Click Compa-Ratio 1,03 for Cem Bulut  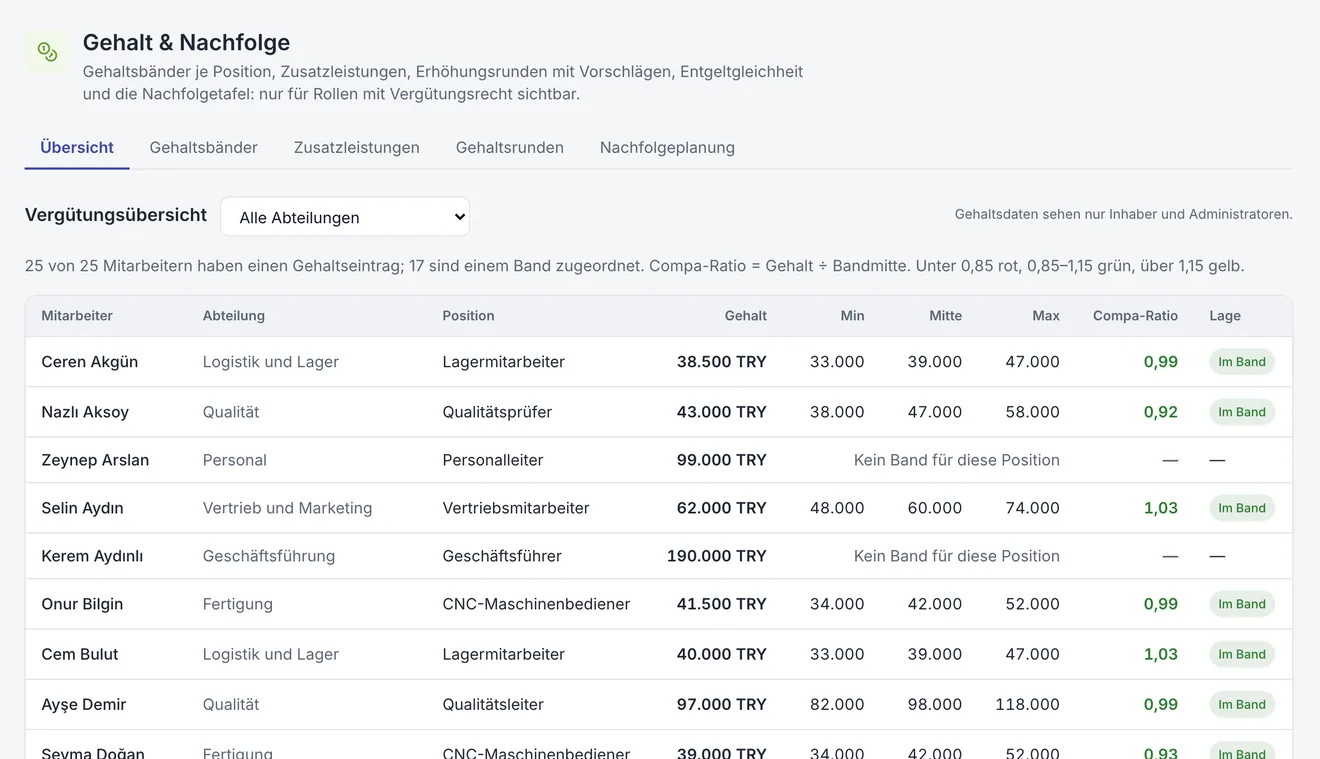(x=1161, y=654)
